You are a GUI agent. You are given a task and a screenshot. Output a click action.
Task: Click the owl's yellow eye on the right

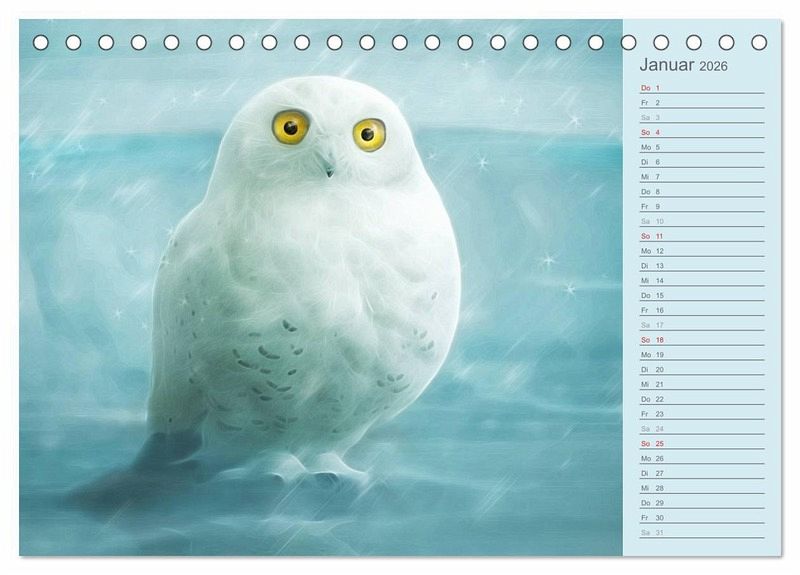[369, 133]
